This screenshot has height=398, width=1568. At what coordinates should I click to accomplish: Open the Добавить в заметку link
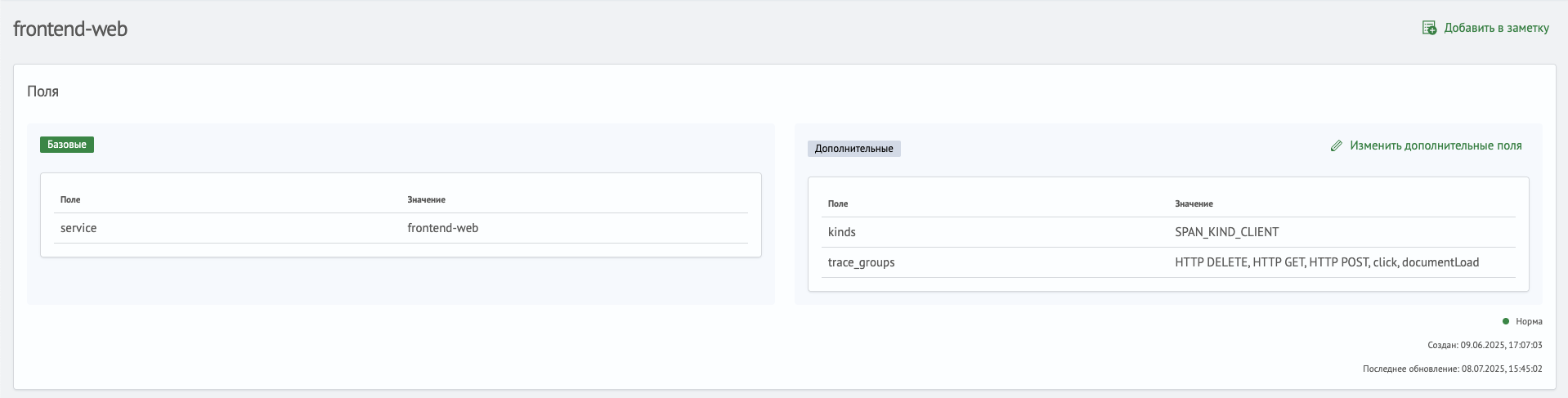tap(1496, 28)
